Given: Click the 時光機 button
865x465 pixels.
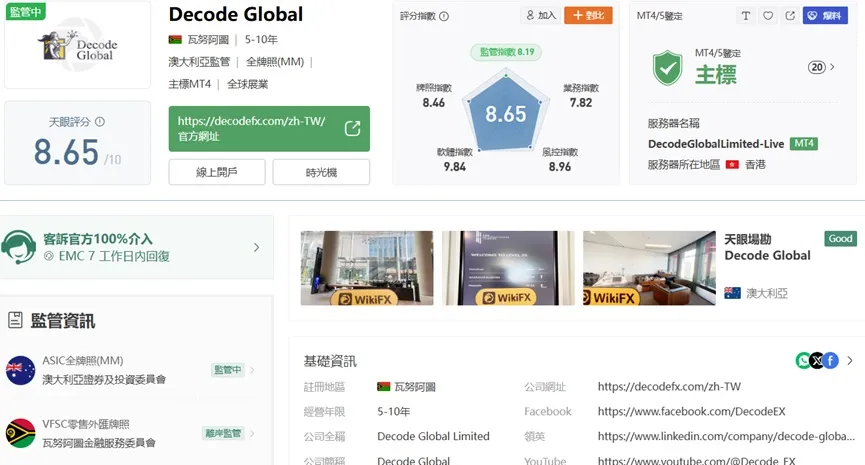Looking at the screenshot, I should pos(321,172).
